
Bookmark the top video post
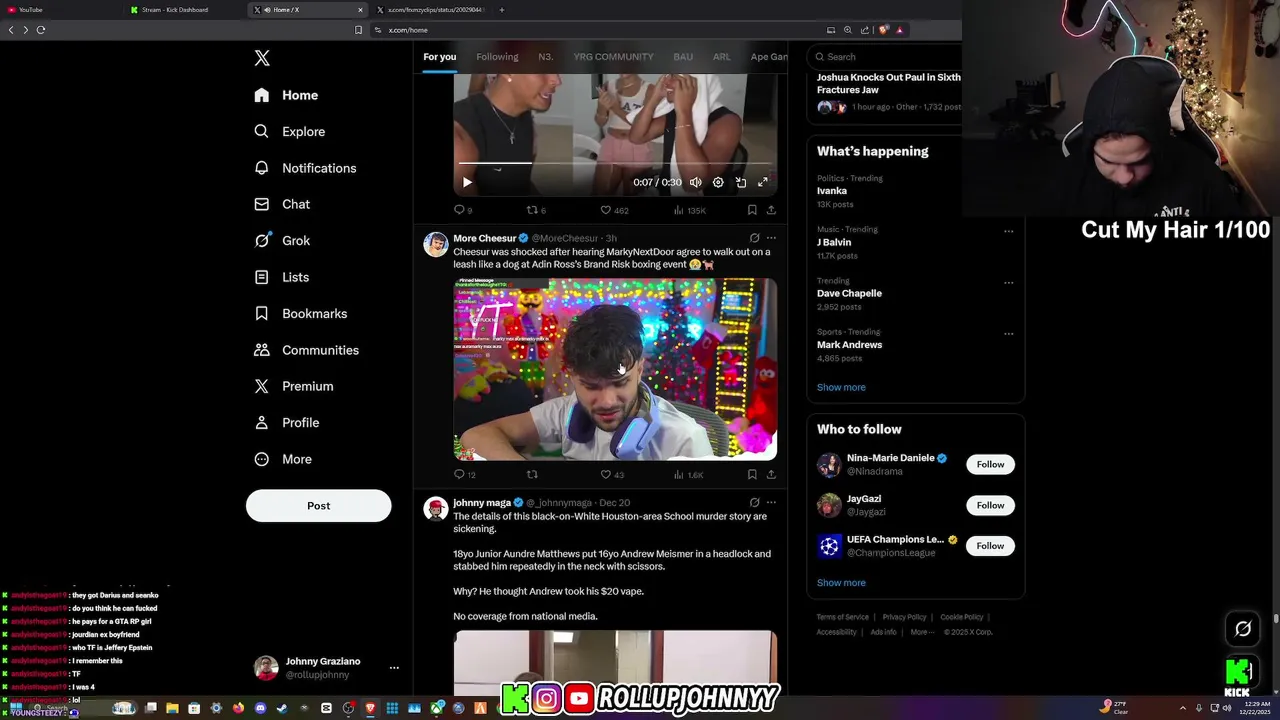pyautogui.click(x=752, y=210)
